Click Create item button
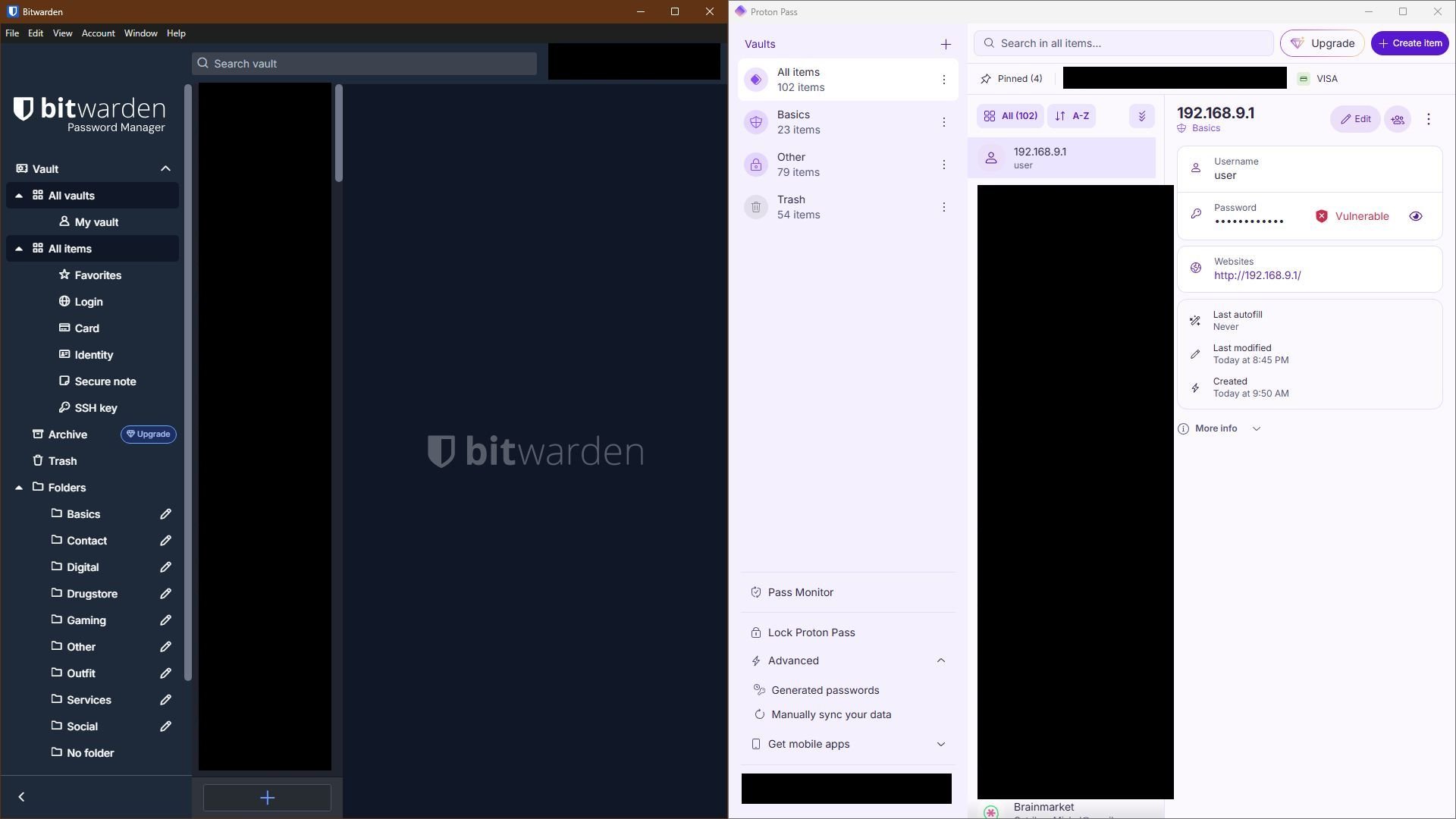 pyautogui.click(x=1410, y=43)
